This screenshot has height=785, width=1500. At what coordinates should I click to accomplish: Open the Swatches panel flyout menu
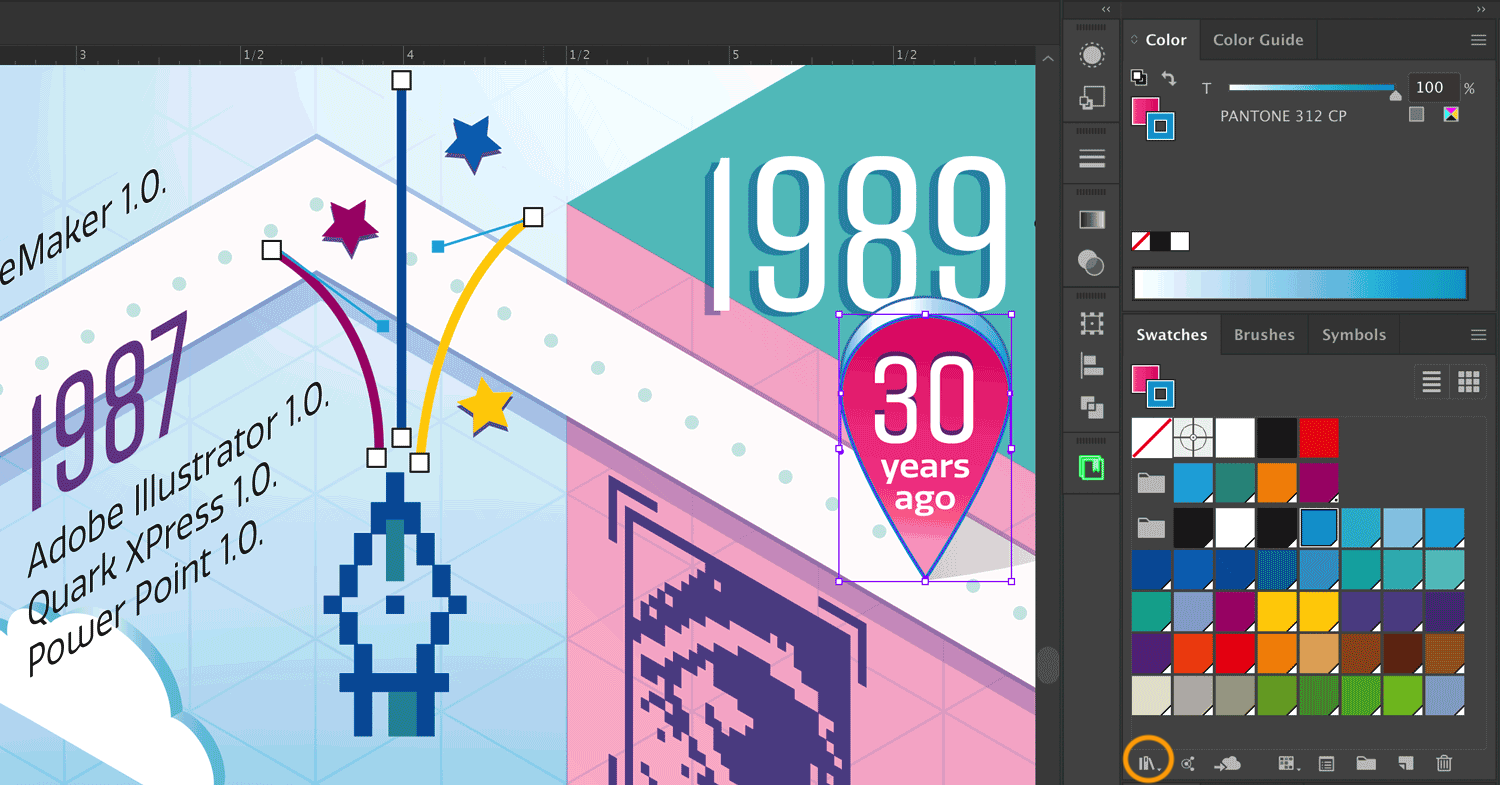pyautogui.click(x=1478, y=334)
